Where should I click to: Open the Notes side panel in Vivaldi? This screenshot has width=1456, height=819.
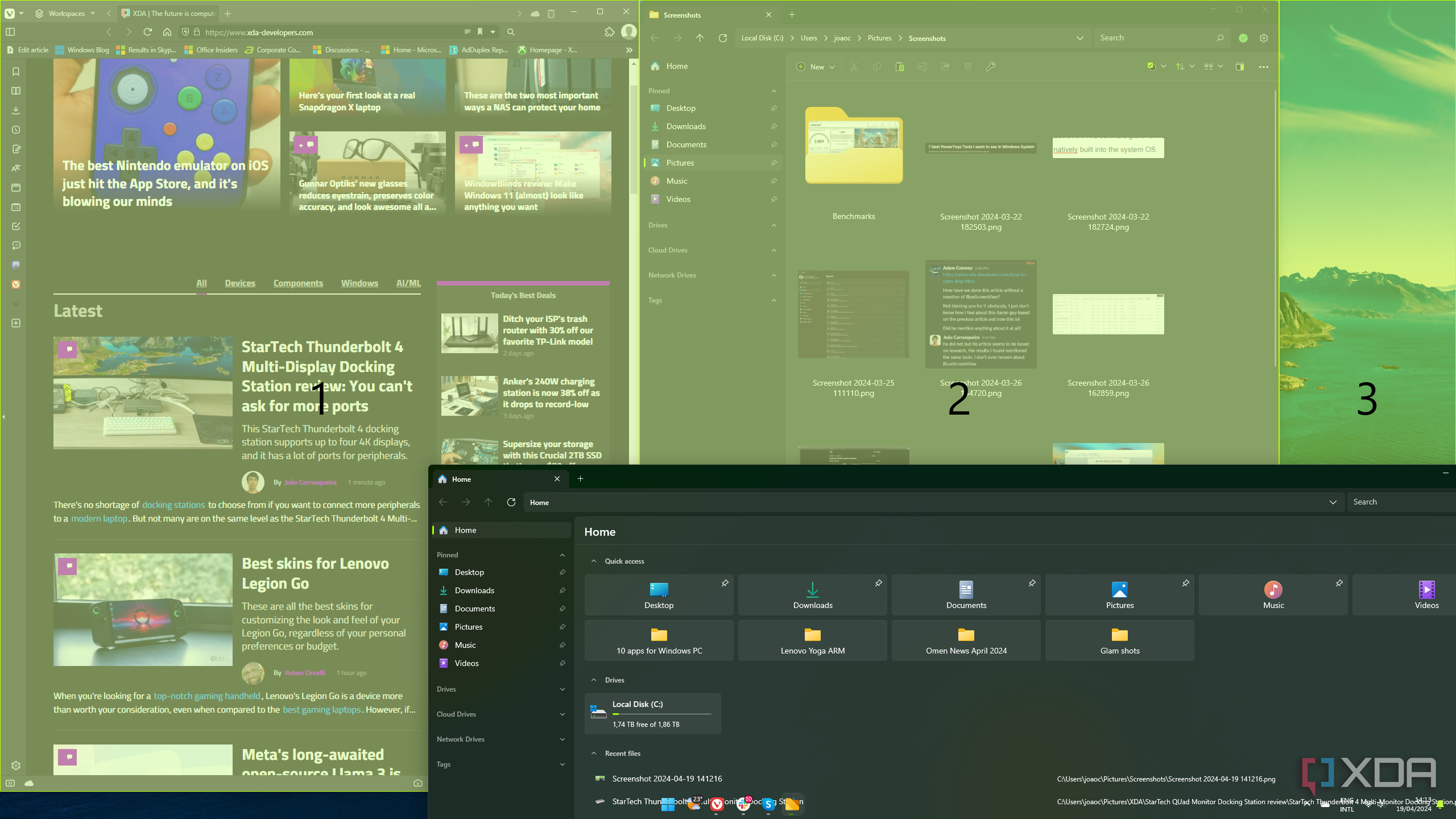pos(16,149)
